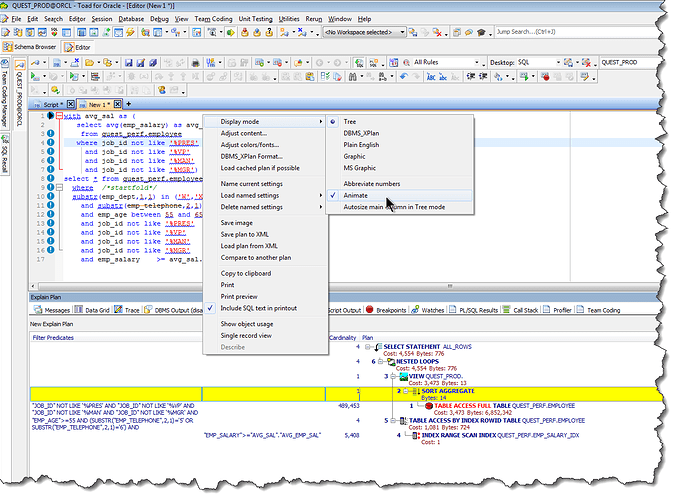Click the TABLE ACCESS FULL red icon

428,406
